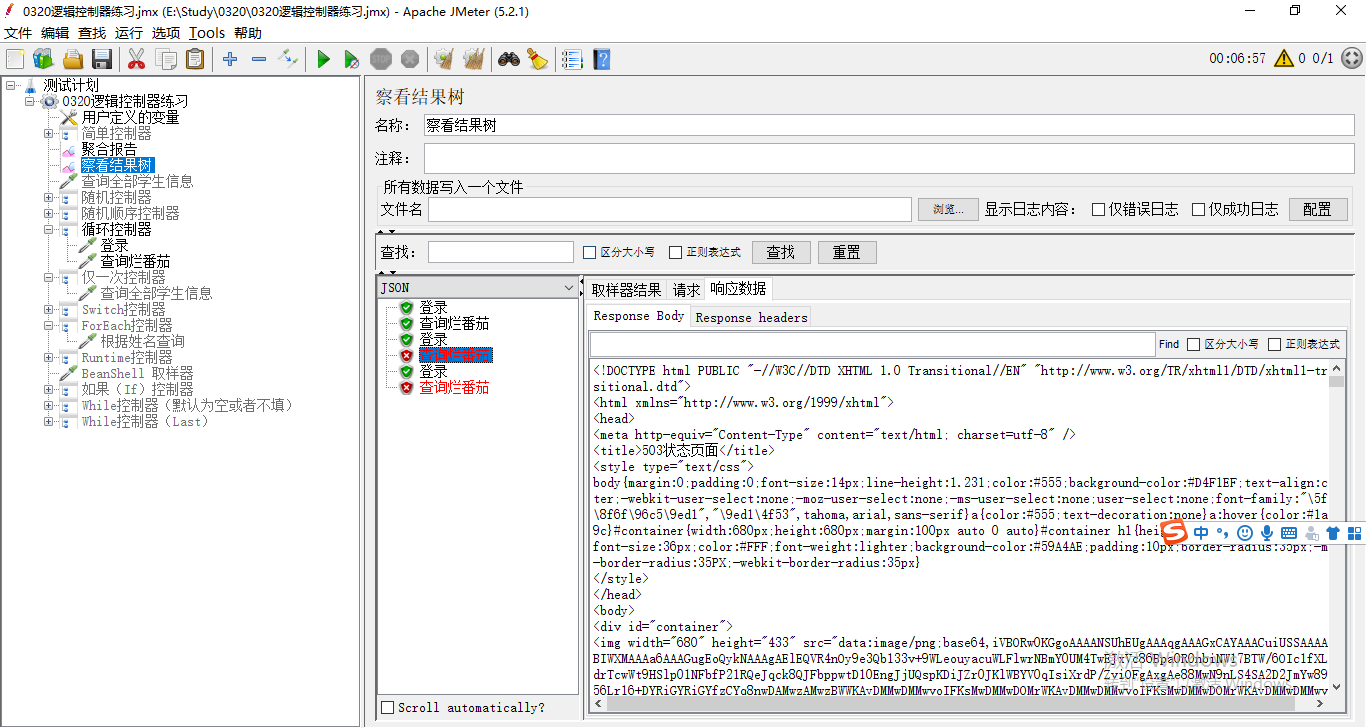Collapse the 测试计划 root node
This screenshot has width=1366, height=728.
pyautogui.click(x=9, y=85)
